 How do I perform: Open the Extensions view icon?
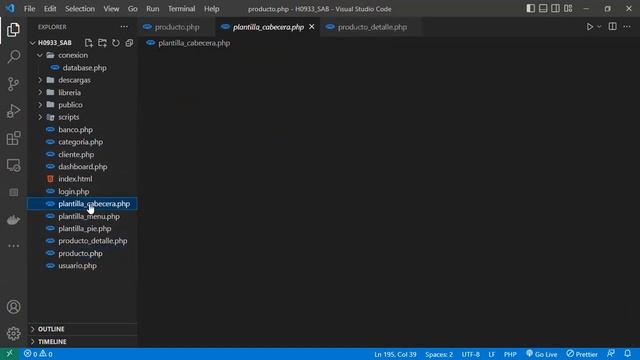13,138
